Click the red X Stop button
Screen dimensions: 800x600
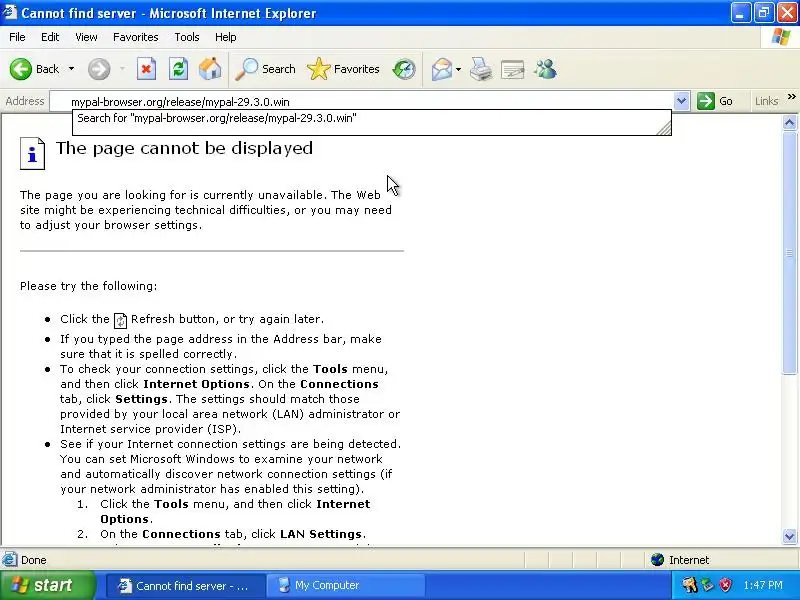[146, 69]
